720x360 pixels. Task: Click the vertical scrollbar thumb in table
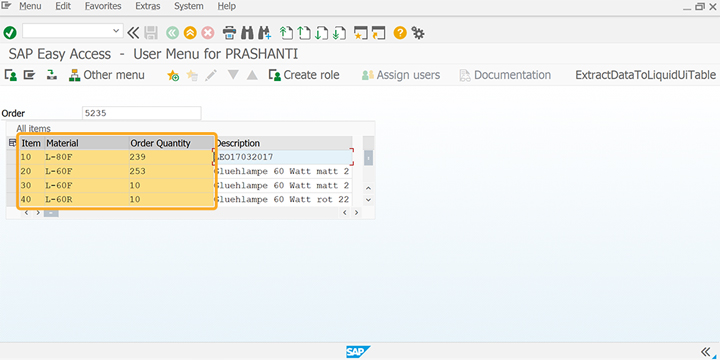(368, 158)
